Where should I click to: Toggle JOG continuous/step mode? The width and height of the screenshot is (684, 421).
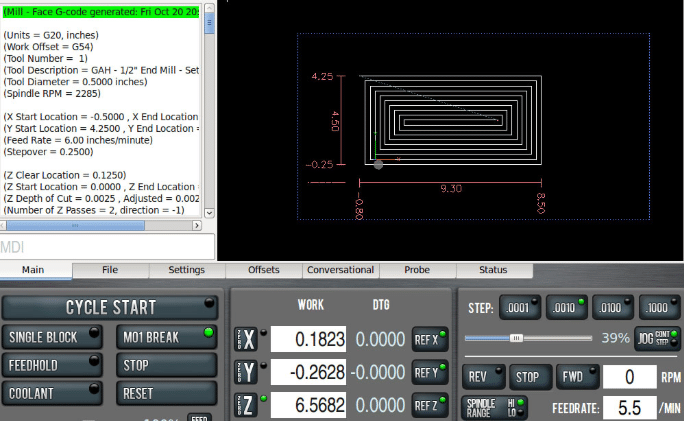coord(657,338)
